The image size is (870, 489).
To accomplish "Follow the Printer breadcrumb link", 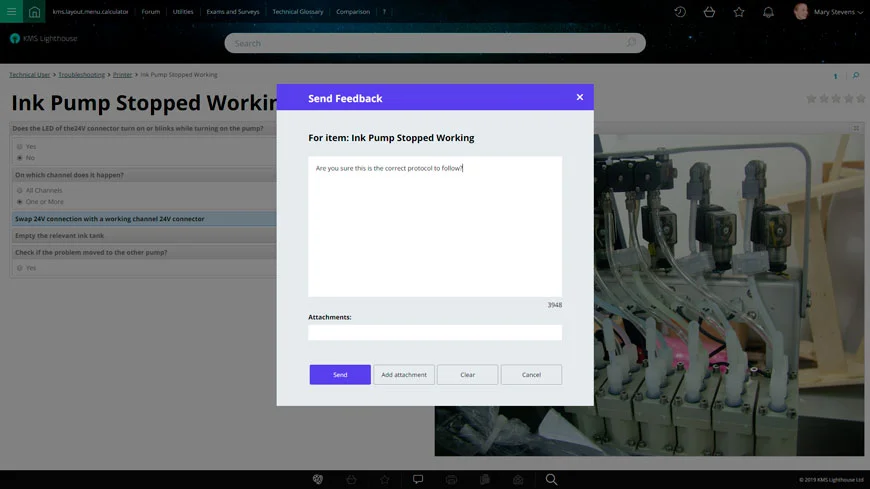I will tap(123, 75).
